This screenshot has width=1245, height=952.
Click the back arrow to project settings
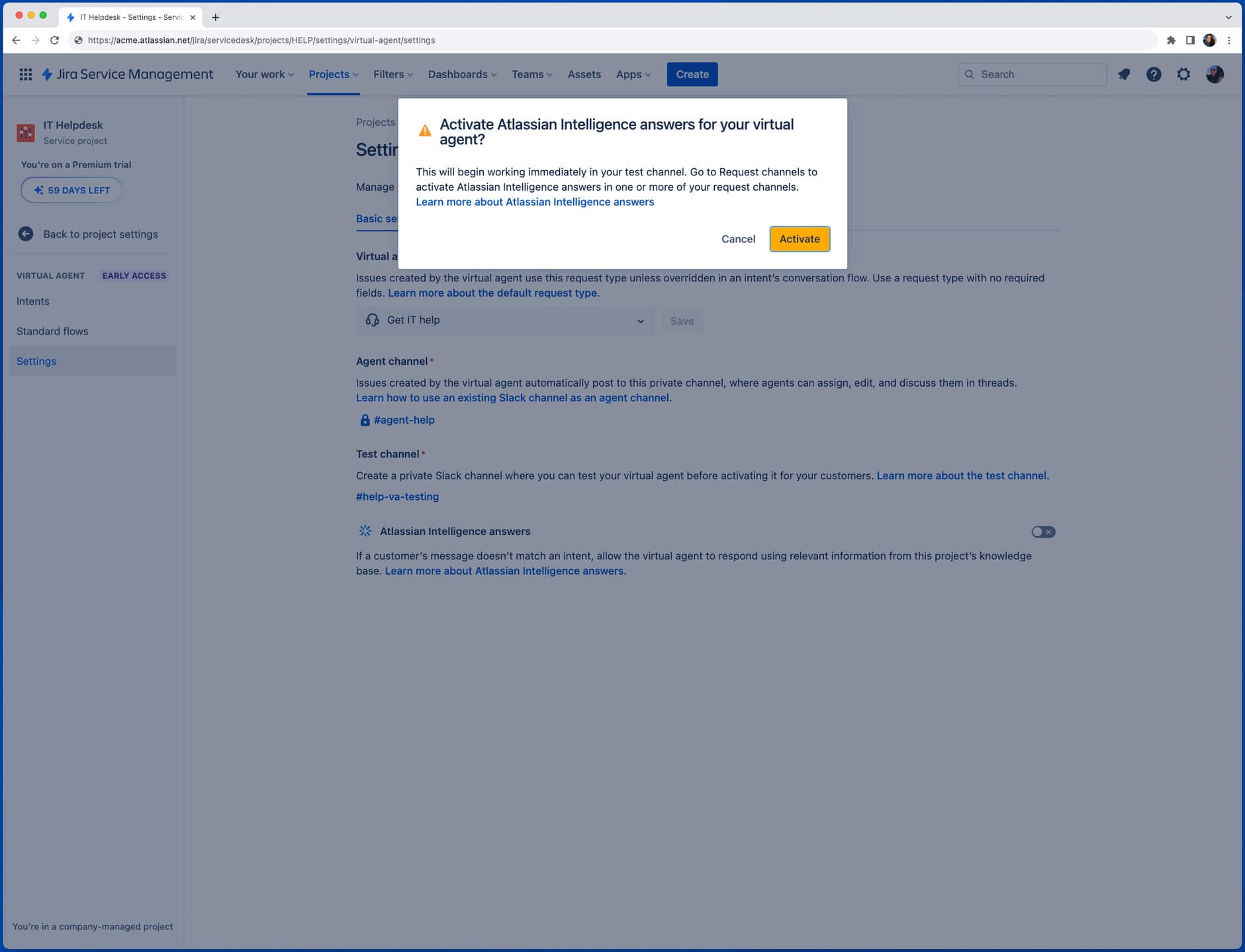[x=26, y=234]
